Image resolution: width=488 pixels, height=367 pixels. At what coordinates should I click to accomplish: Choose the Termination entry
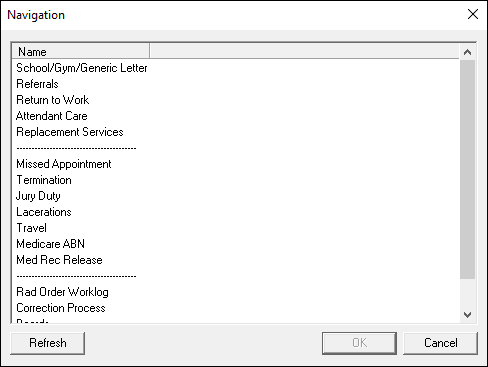pos(44,180)
